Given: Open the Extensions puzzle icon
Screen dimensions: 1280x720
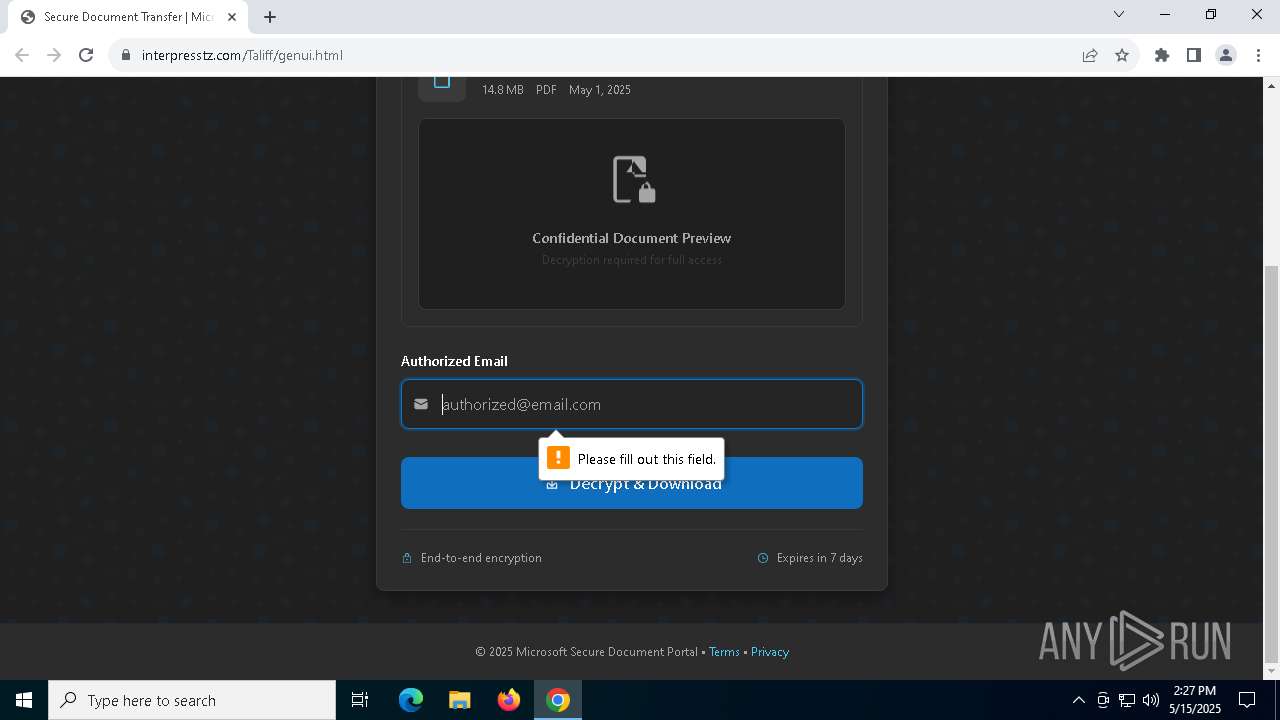Looking at the screenshot, I should [x=1162, y=55].
